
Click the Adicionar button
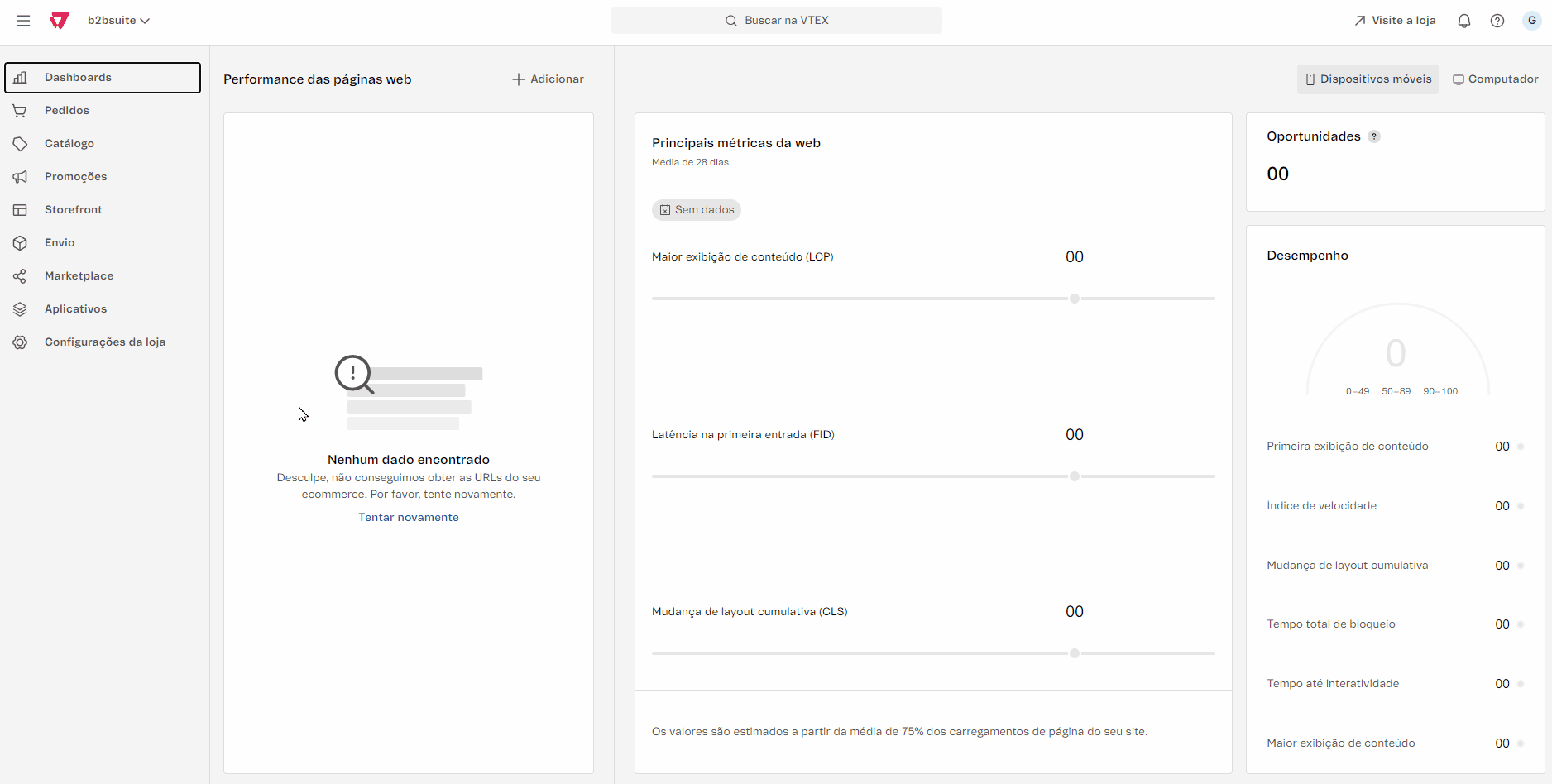(548, 79)
